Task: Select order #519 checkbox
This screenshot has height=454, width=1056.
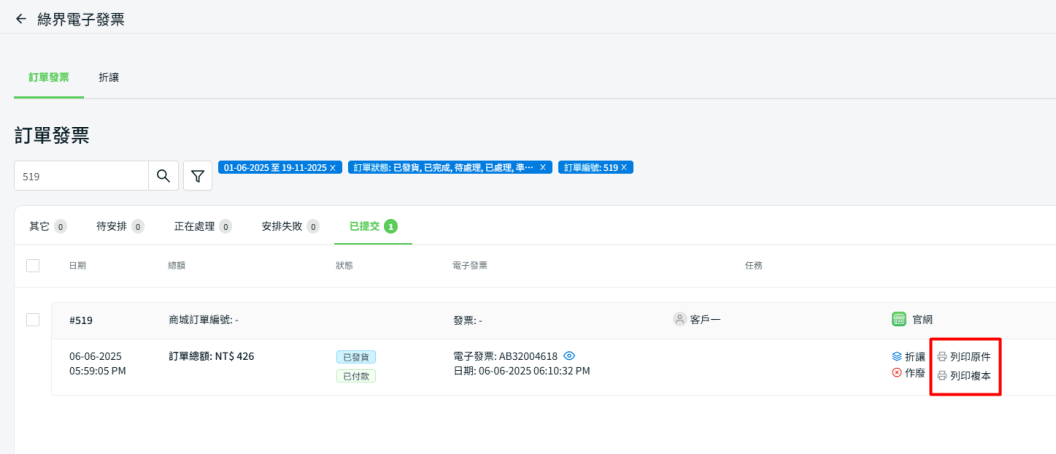Action: 33,319
